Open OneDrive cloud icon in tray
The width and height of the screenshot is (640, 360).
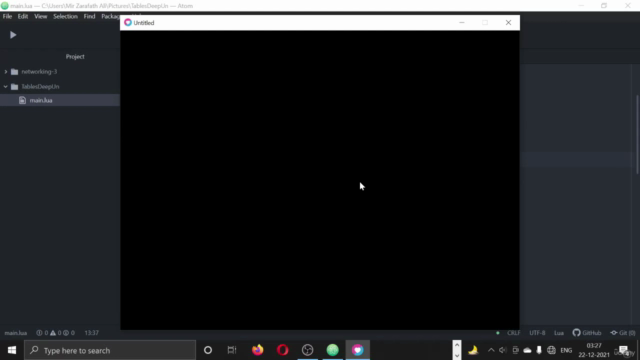(527, 350)
